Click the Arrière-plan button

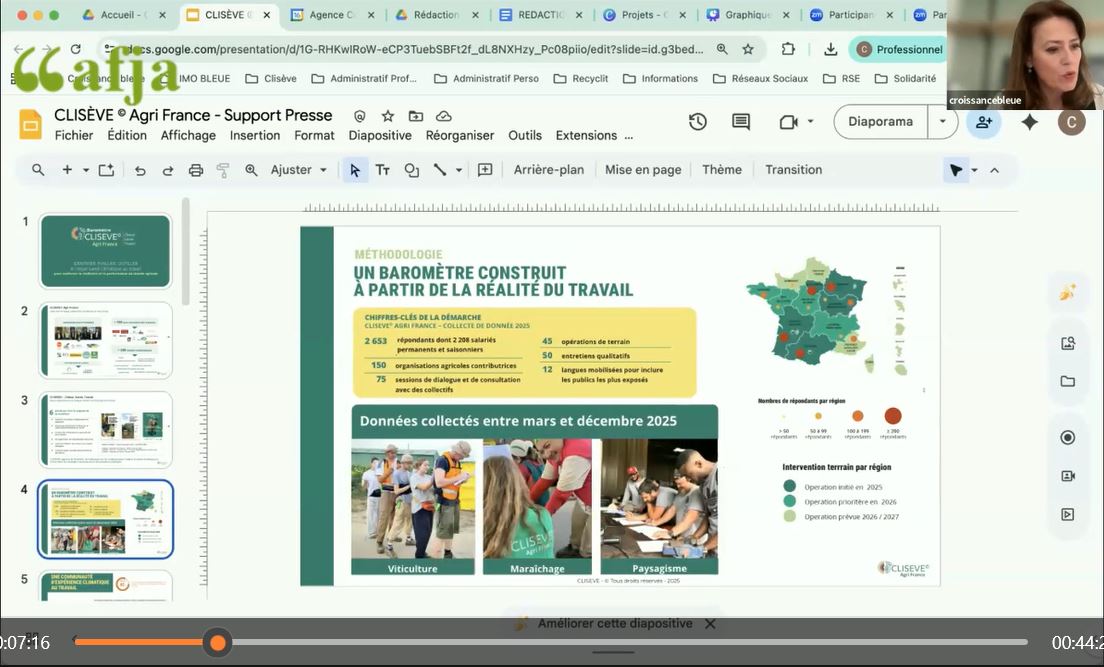point(548,170)
